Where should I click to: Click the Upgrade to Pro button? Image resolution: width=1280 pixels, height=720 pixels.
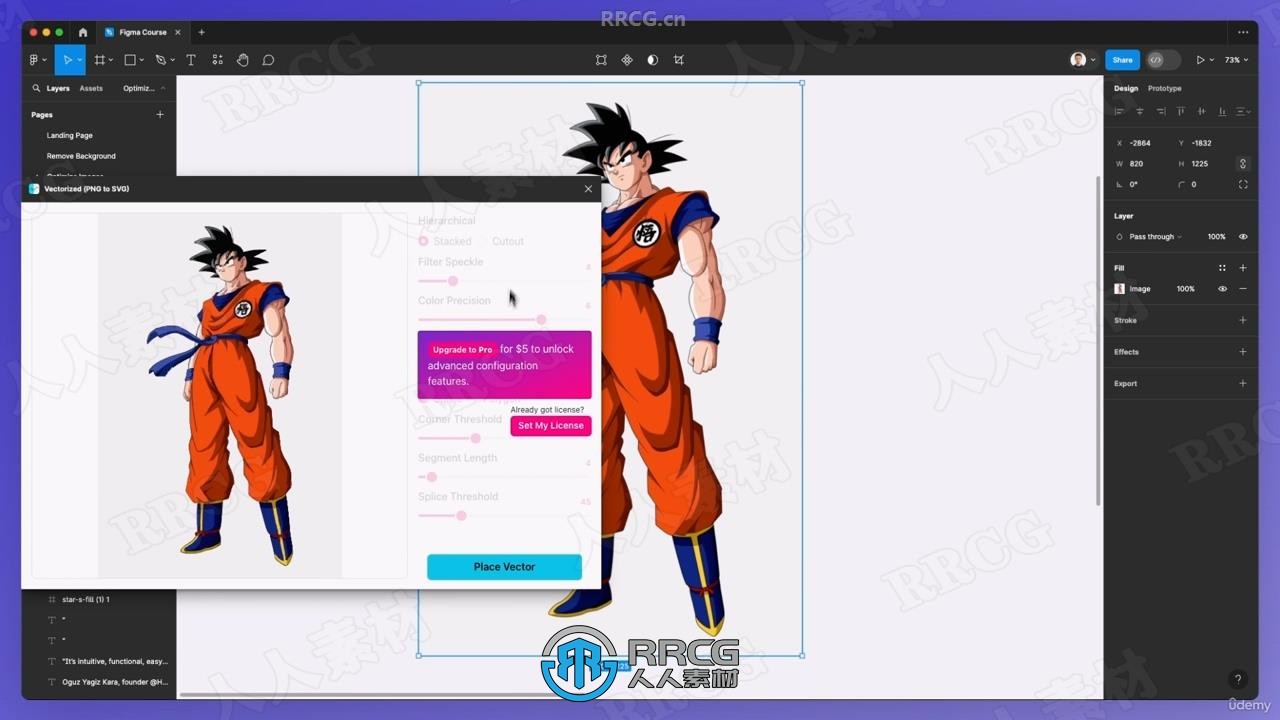(x=462, y=350)
